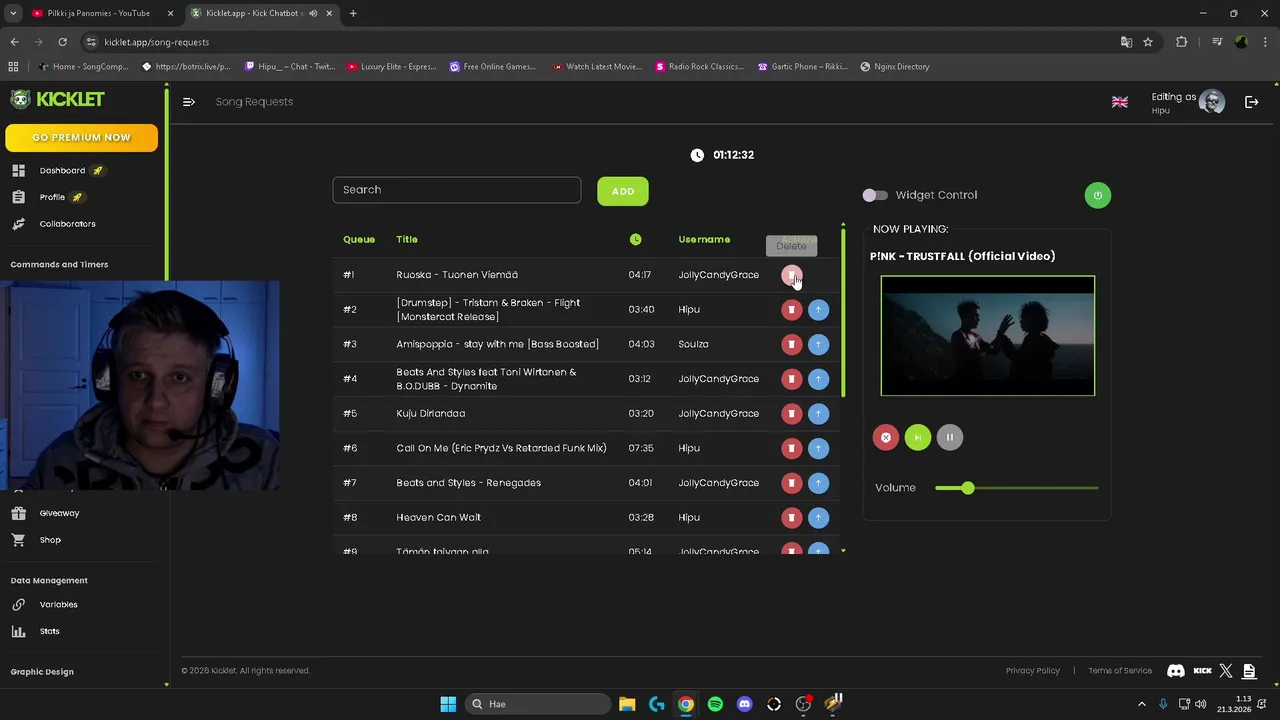1280x720 pixels.
Task: Delete song #7 Beats and Styles - Renegades
Action: [x=791, y=483]
